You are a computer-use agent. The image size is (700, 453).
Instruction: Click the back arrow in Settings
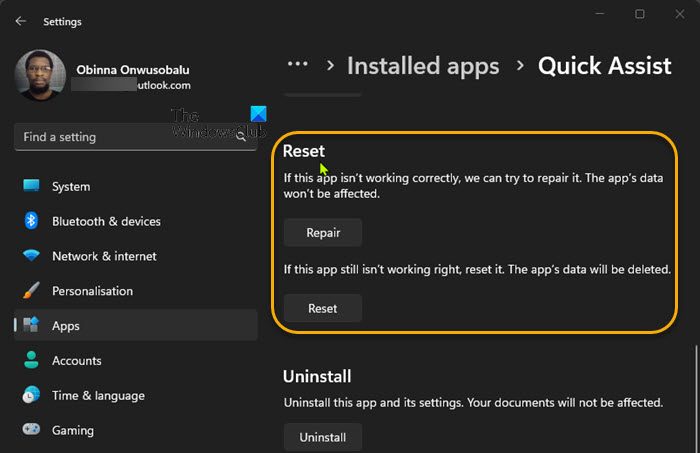pos(21,21)
